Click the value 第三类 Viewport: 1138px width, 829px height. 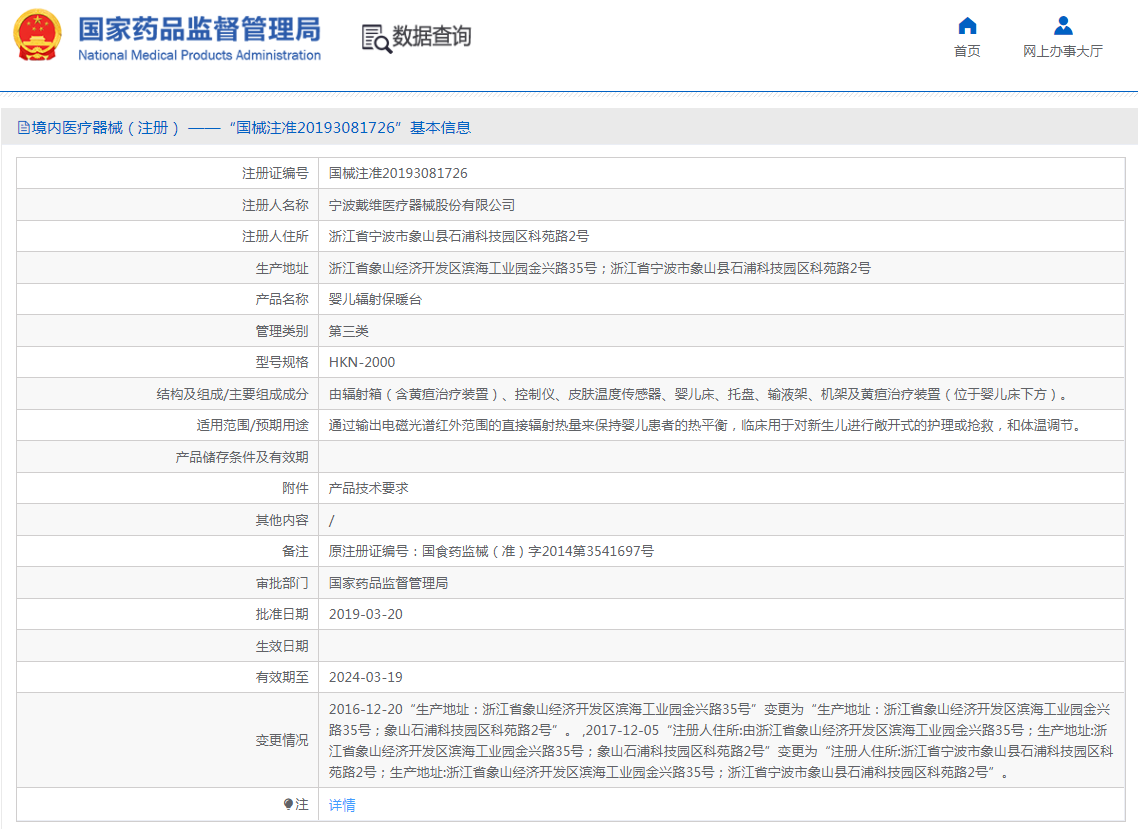tap(348, 332)
